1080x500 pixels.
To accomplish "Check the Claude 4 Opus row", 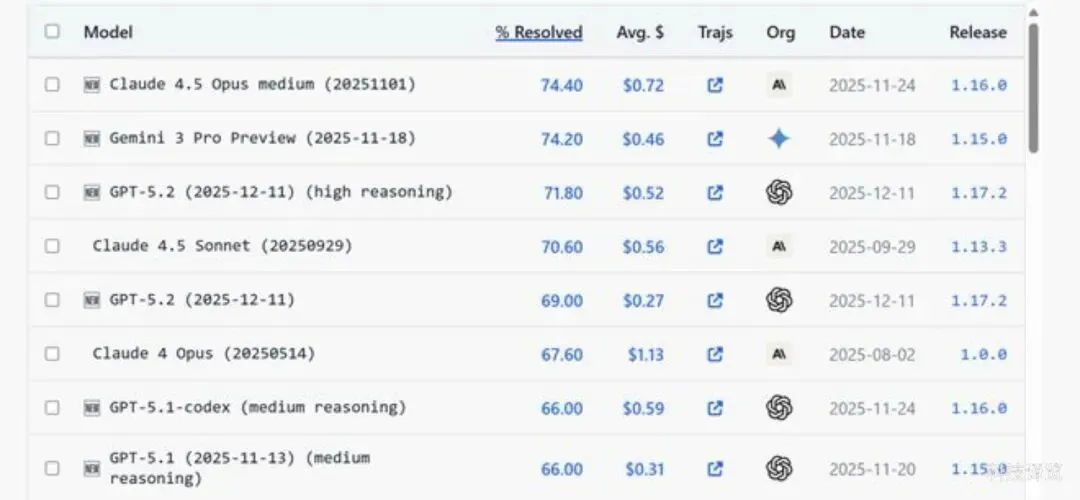I will coord(52,354).
